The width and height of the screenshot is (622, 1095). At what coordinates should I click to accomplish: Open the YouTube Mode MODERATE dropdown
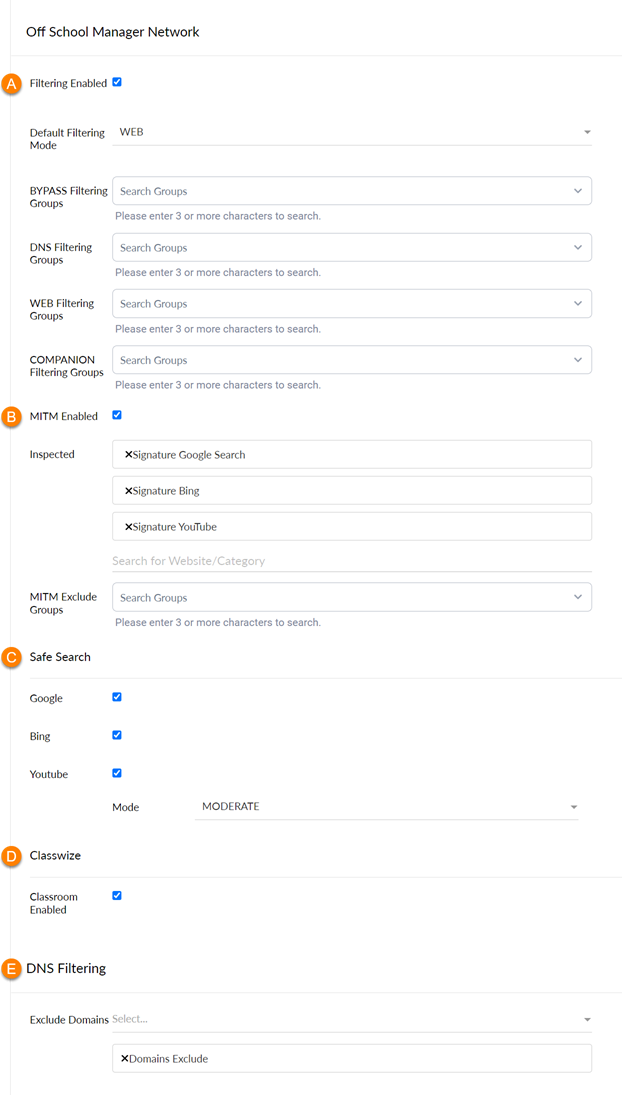coord(387,807)
